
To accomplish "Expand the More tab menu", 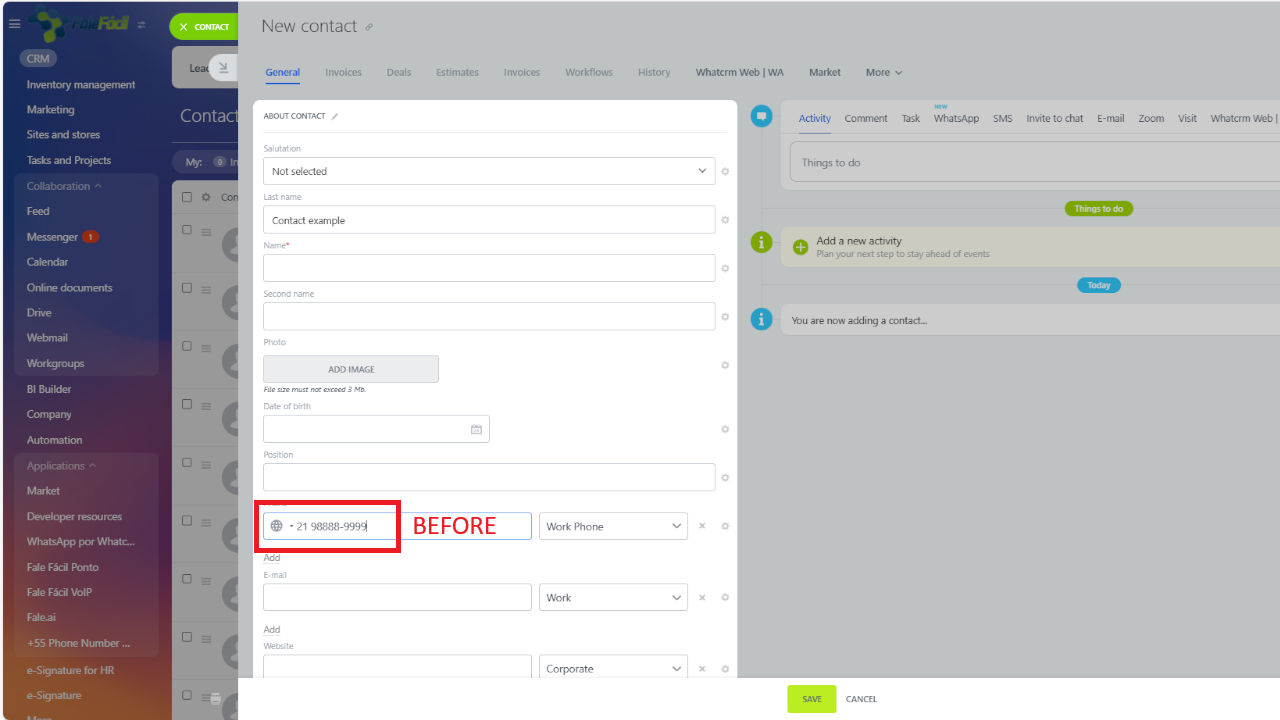I will 883,72.
